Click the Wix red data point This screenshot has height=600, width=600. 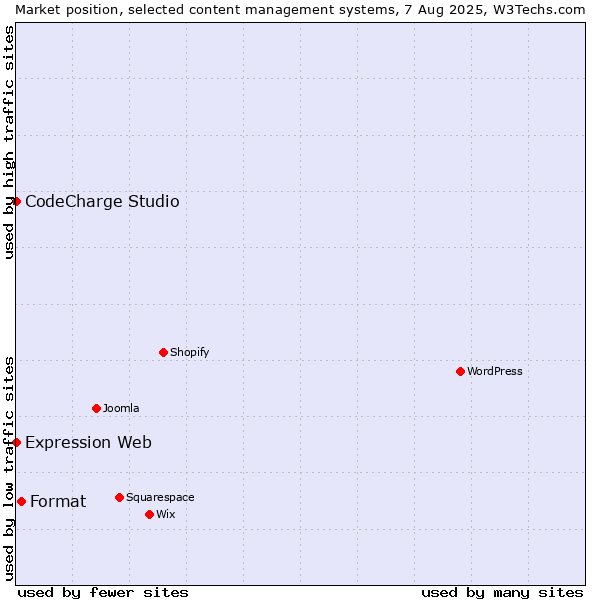point(150,514)
